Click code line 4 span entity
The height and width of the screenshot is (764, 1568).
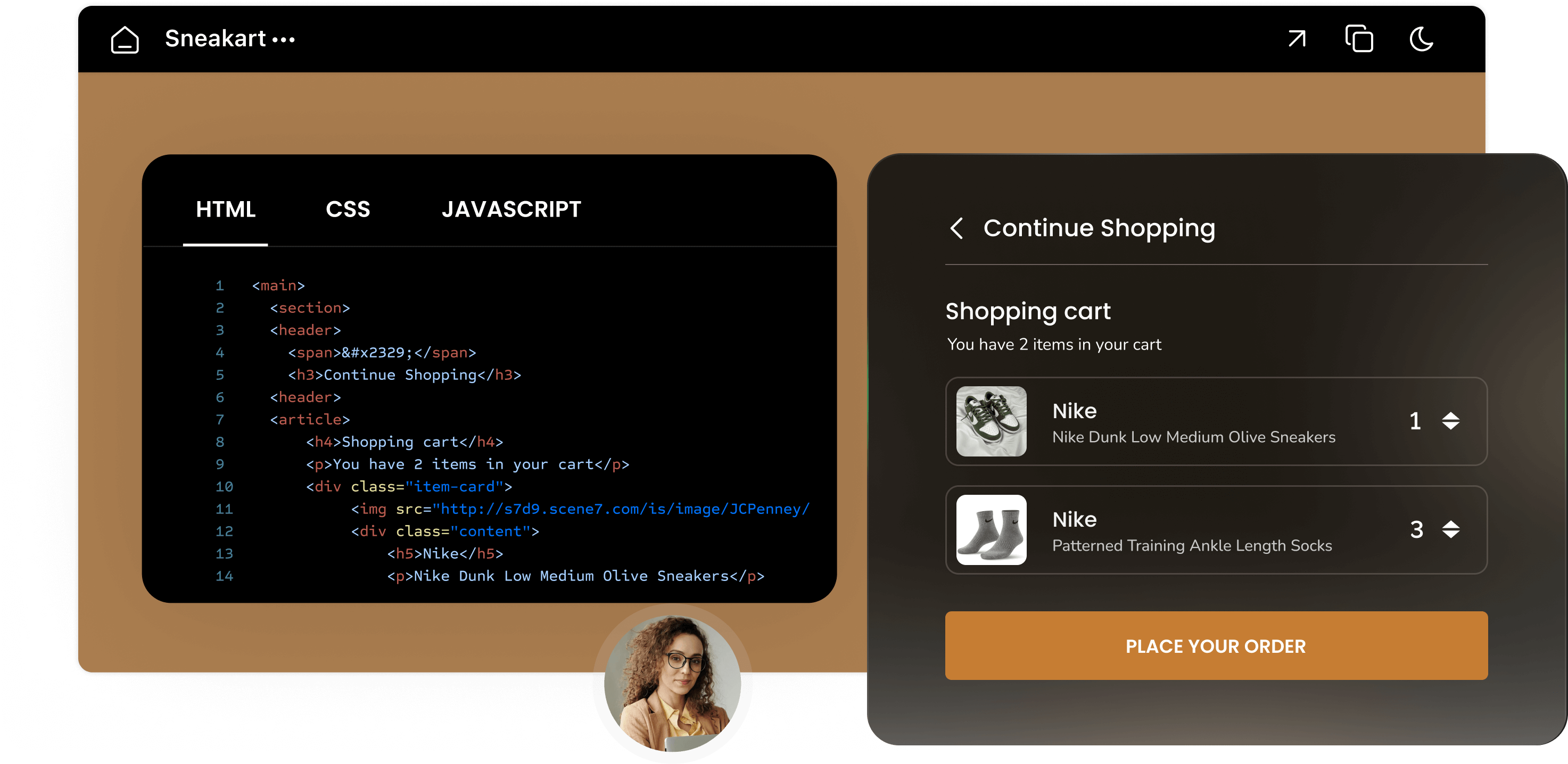click(382, 352)
